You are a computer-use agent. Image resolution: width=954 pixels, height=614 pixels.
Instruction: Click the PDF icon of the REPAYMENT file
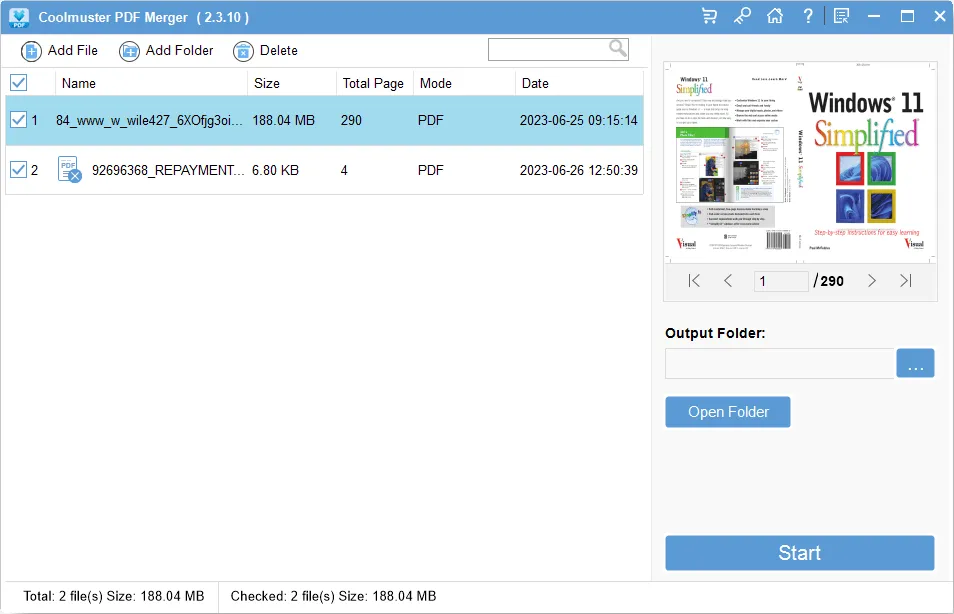pos(69,170)
